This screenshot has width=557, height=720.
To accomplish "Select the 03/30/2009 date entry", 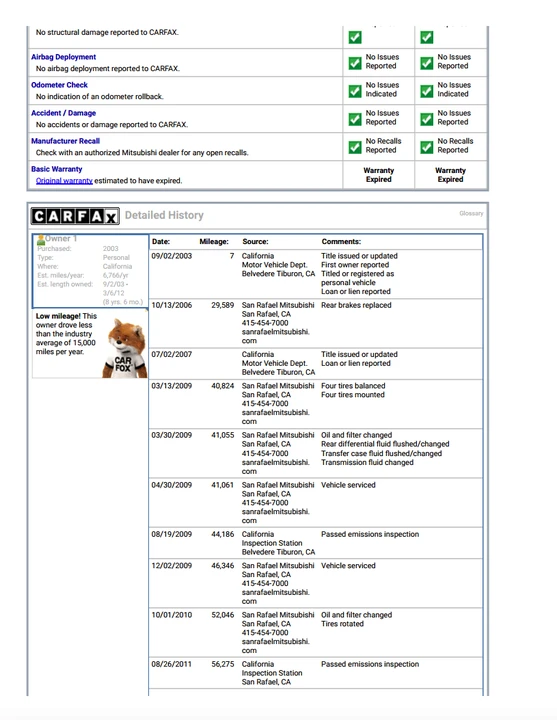I will point(172,435).
